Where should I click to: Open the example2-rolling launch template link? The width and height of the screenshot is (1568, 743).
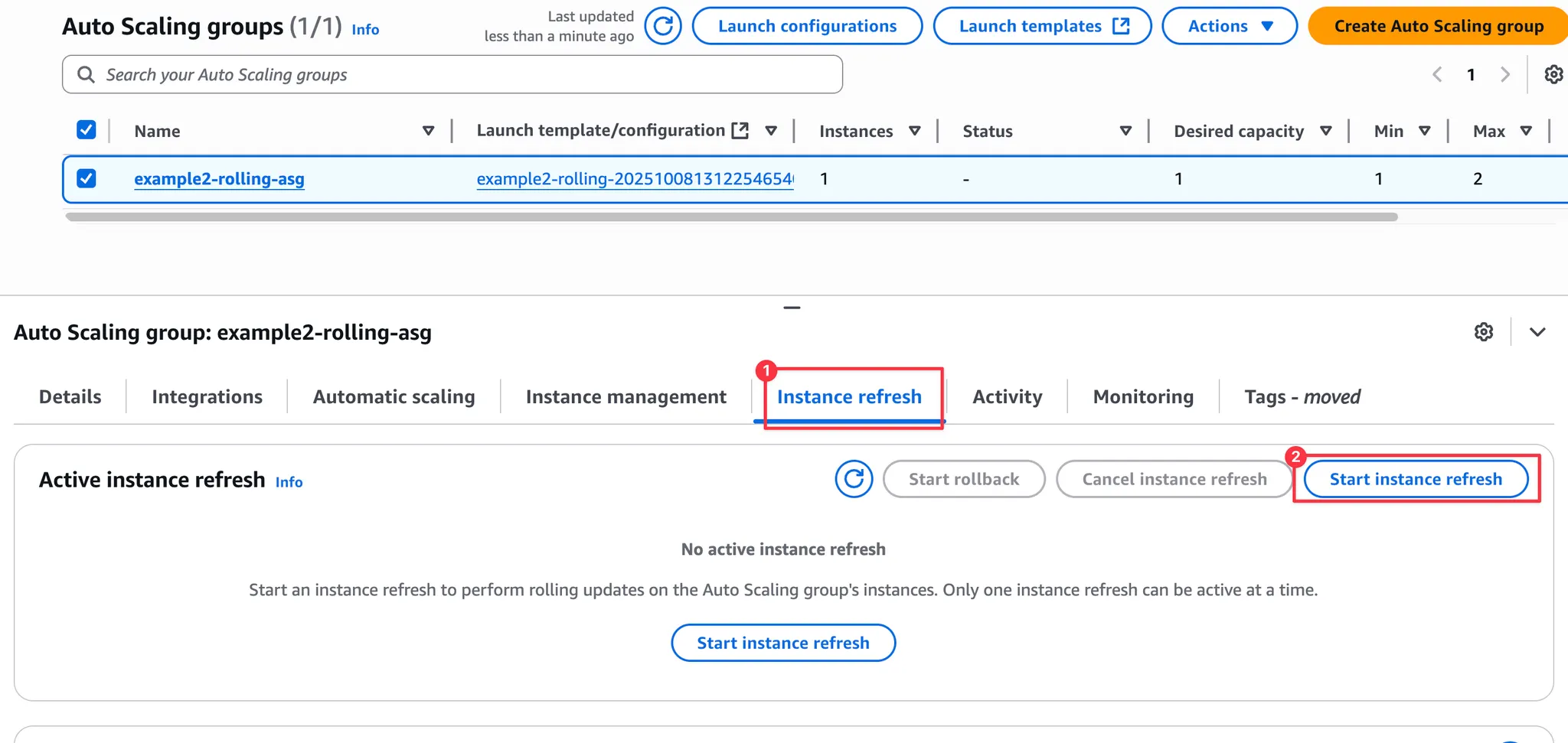point(635,178)
